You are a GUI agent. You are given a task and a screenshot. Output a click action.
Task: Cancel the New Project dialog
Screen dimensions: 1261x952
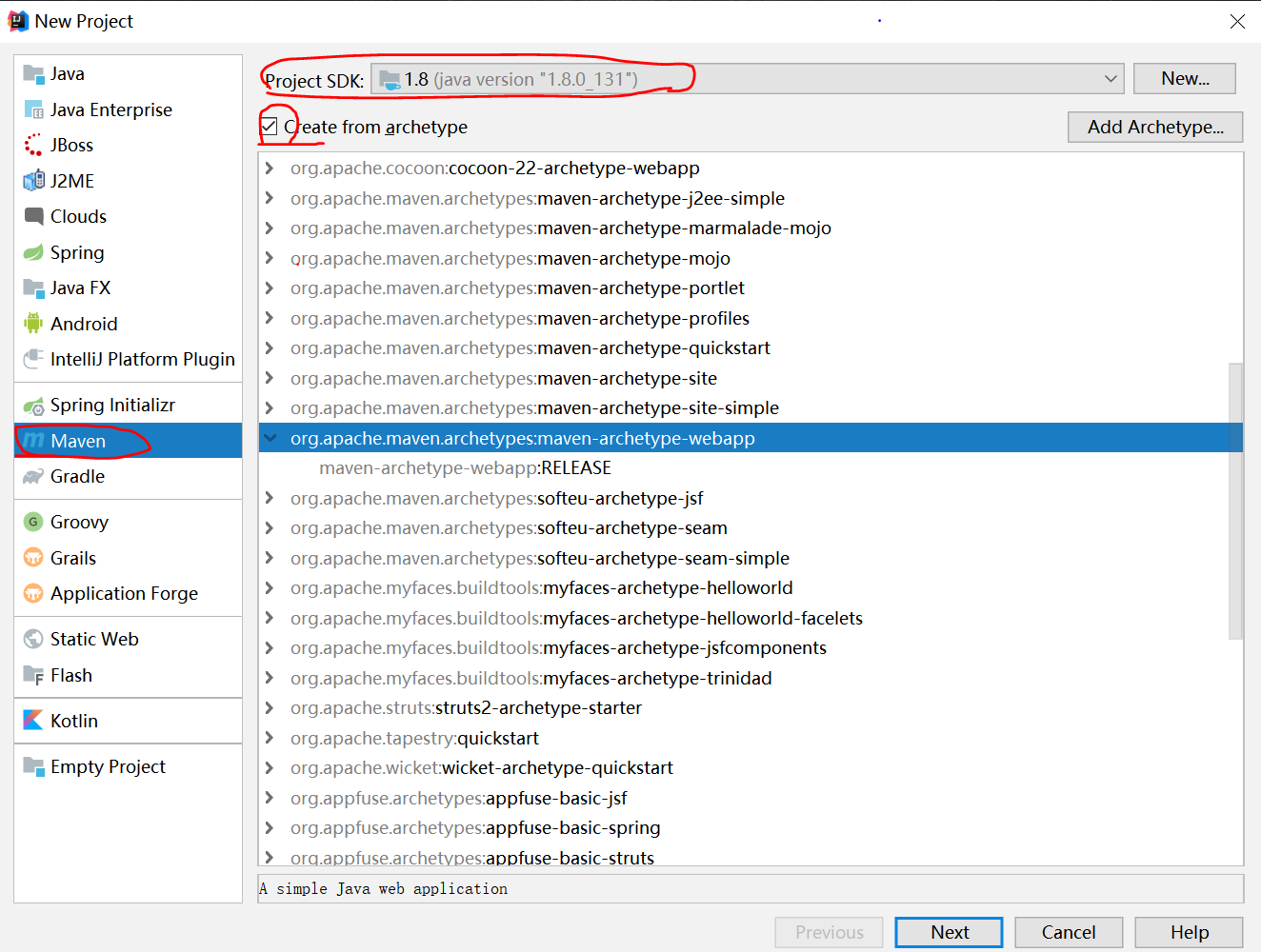(1069, 932)
